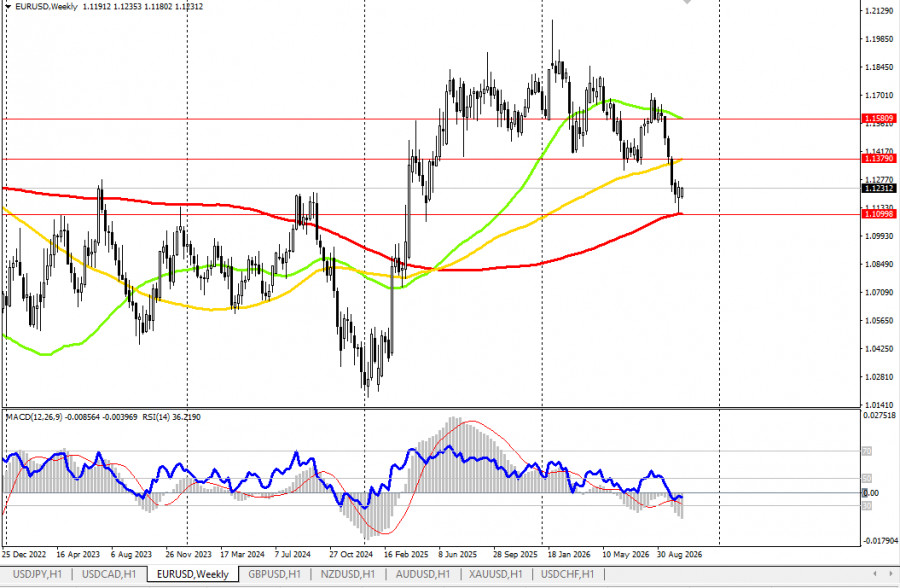
Task: Click the 1.18450 value on the price axis
Action: click(x=879, y=67)
